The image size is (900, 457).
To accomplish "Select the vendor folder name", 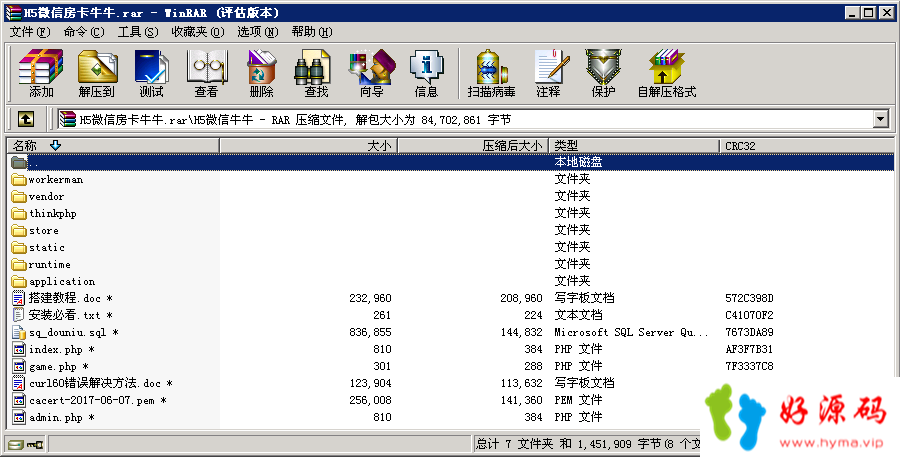I will pyautogui.click(x=46, y=196).
